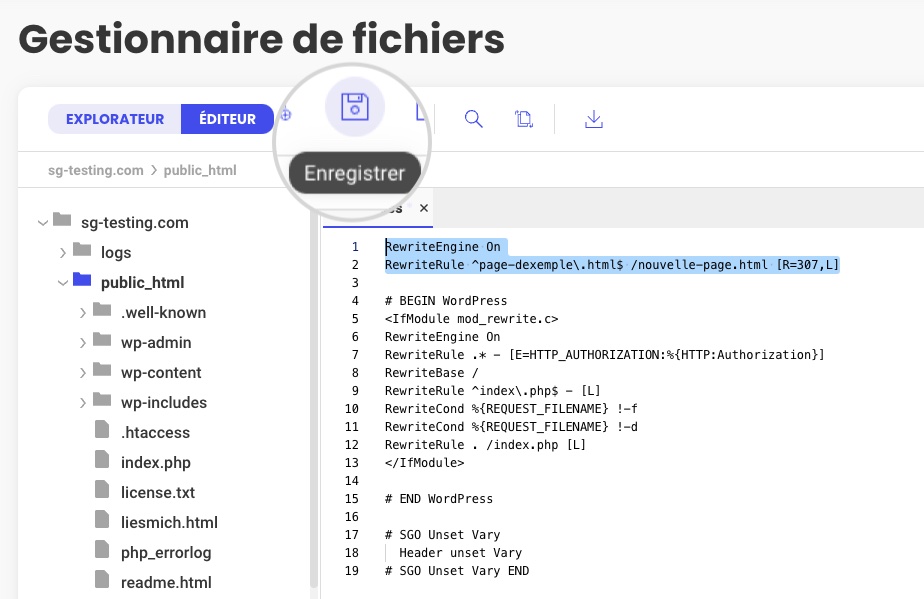Select the ÉDITEUR tab
Viewport: 924px width, 599px height.
pos(227,119)
